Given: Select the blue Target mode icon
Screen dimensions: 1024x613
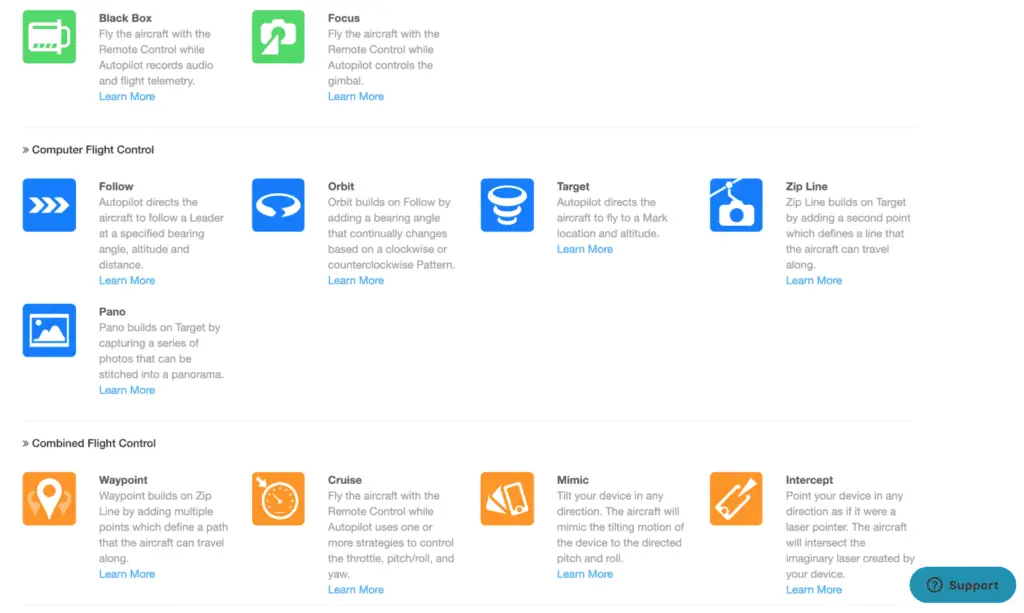Looking at the screenshot, I should pos(507,205).
